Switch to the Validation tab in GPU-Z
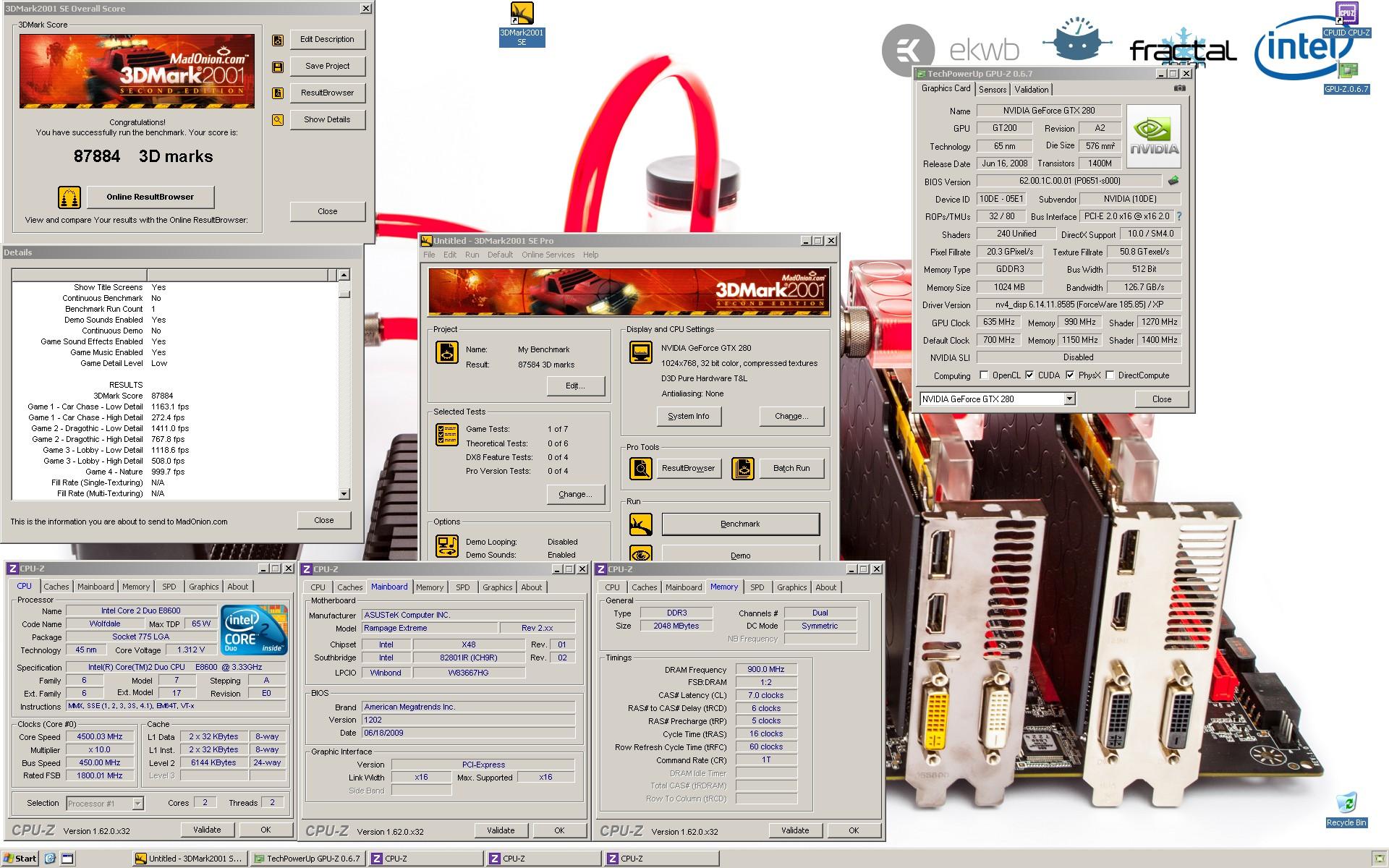This screenshot has width=1389, height=868. (1031, 90)
